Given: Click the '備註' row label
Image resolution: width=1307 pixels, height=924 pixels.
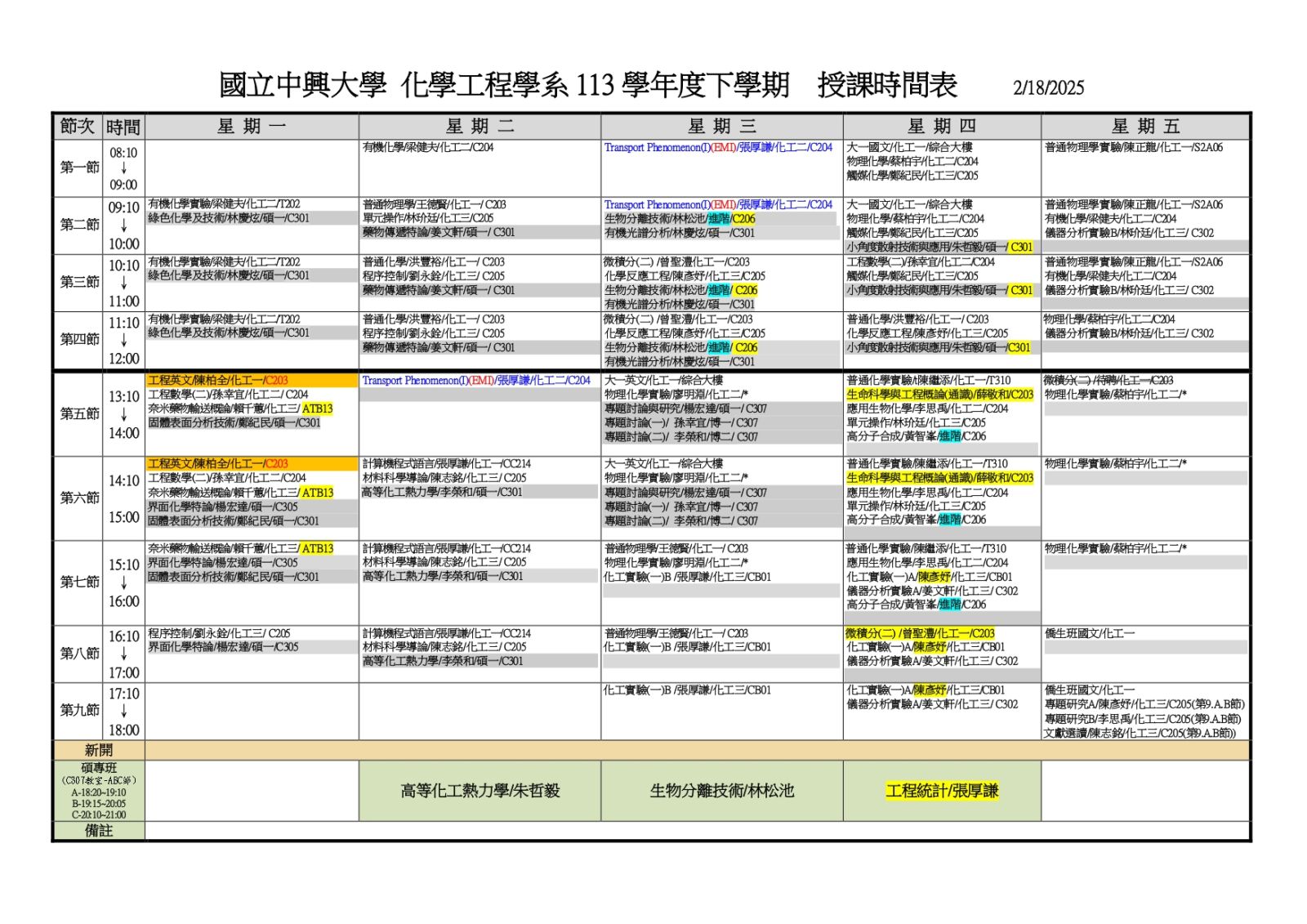Looking at the screenshot, I should [99, 831].
